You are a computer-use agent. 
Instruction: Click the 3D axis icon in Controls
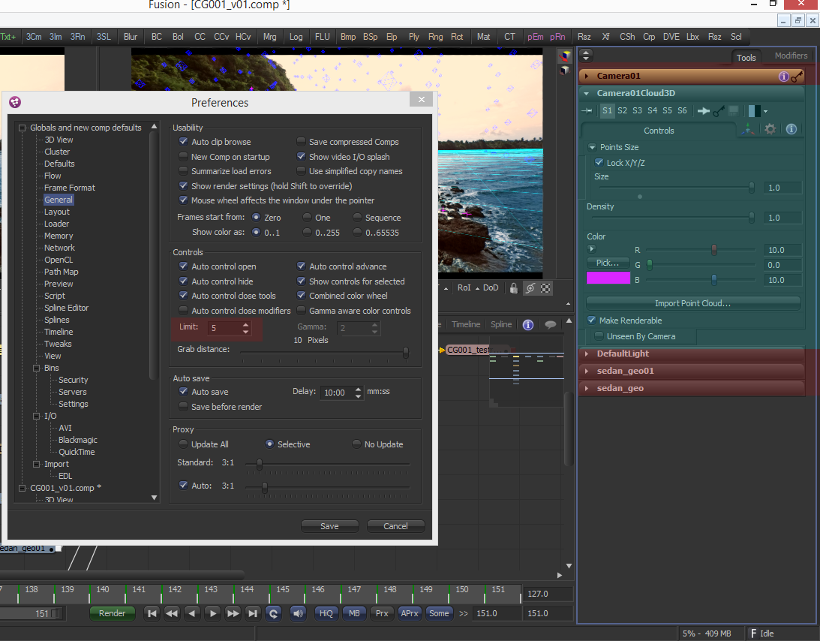pyautogui.click(x=748, y=129)
